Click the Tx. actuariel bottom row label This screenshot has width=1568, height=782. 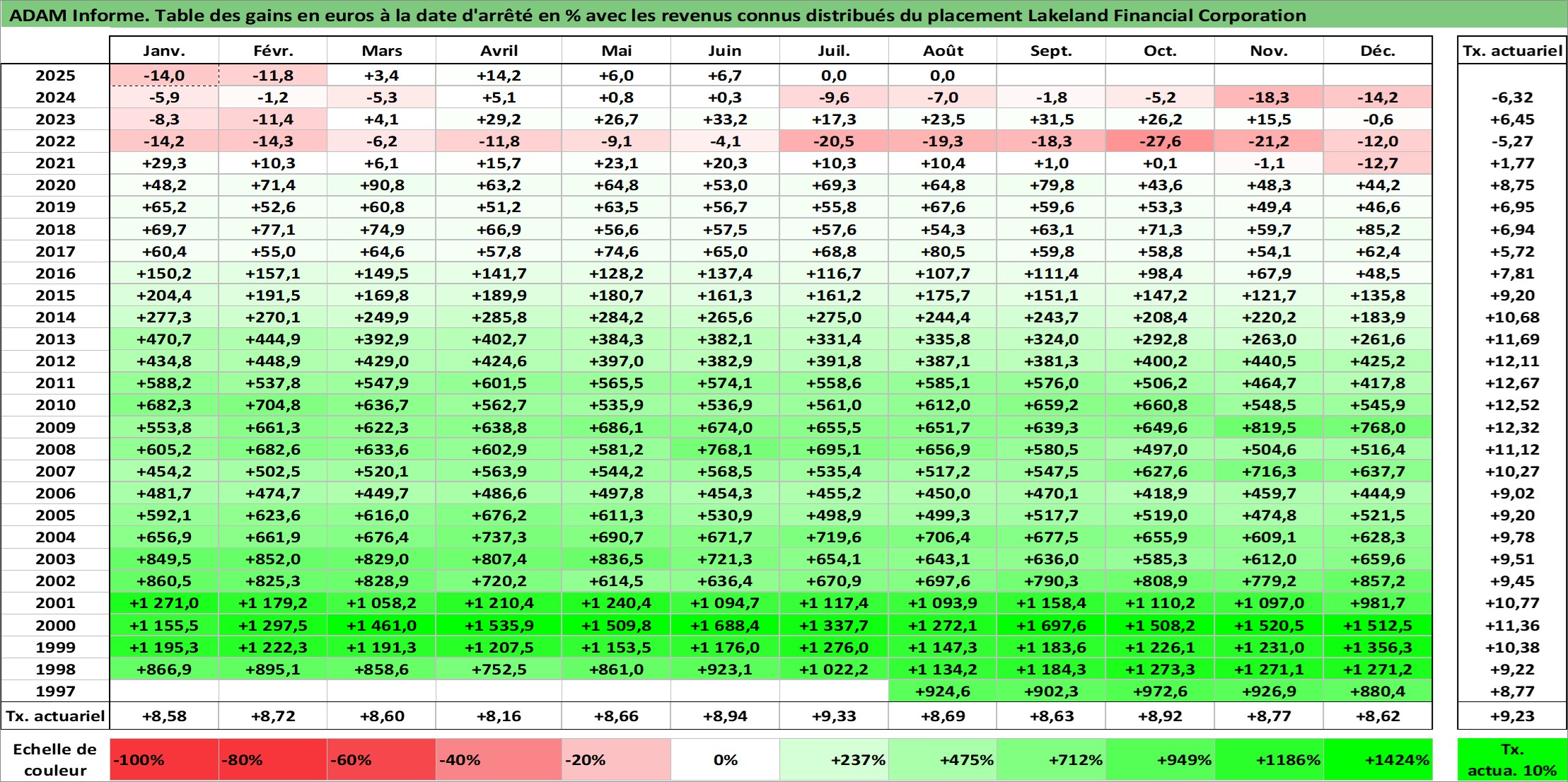point(55,716)
